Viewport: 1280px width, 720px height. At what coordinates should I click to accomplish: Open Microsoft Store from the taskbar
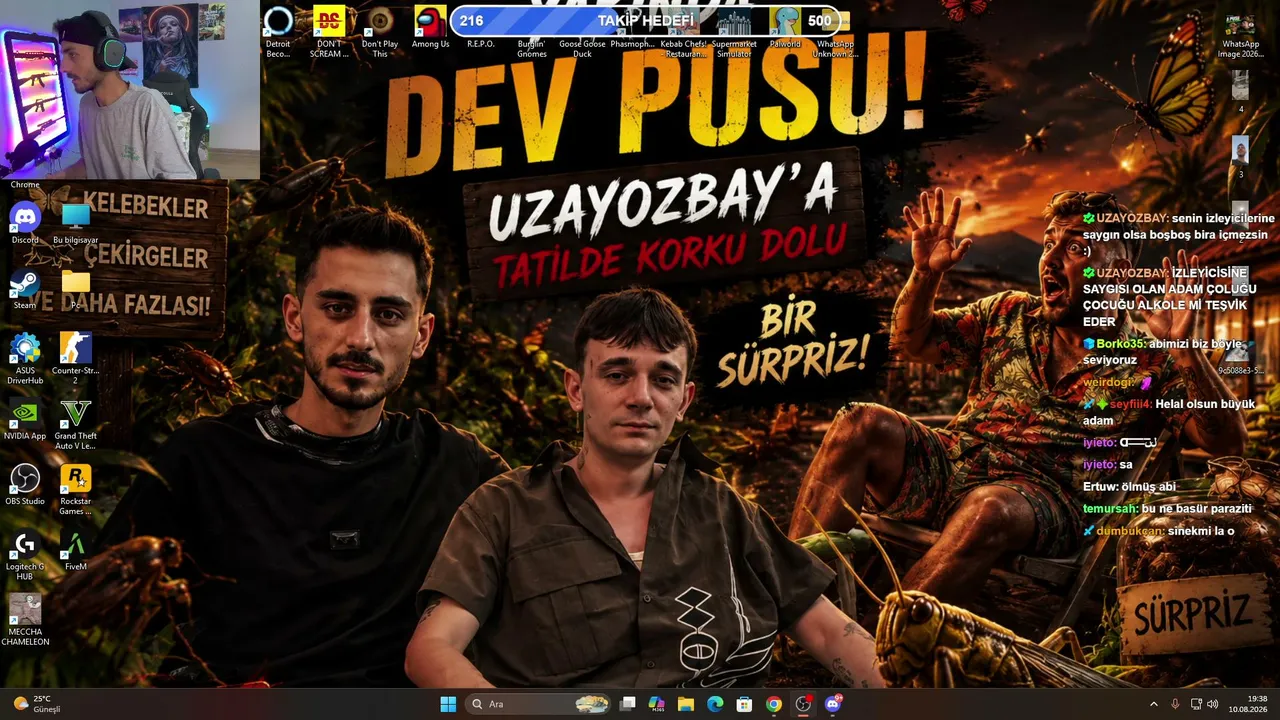click(744, 704)
